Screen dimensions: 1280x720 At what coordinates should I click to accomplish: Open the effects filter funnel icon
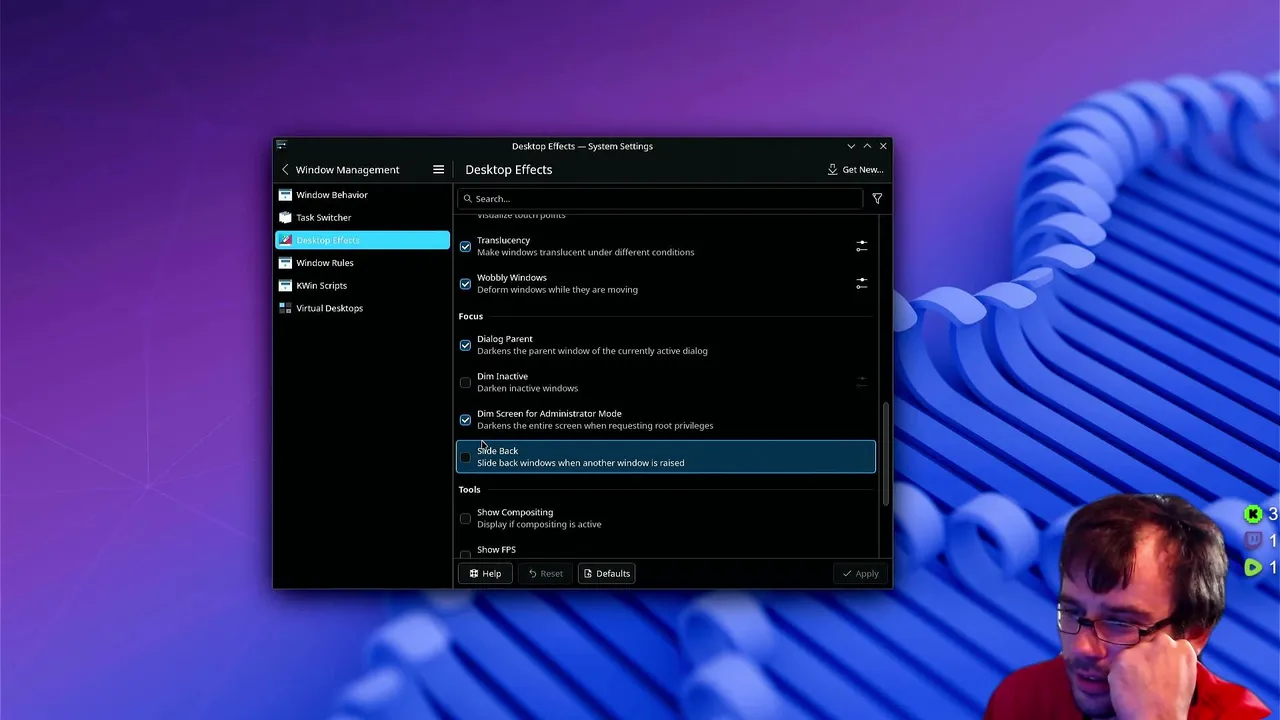(x=877, y=199)
